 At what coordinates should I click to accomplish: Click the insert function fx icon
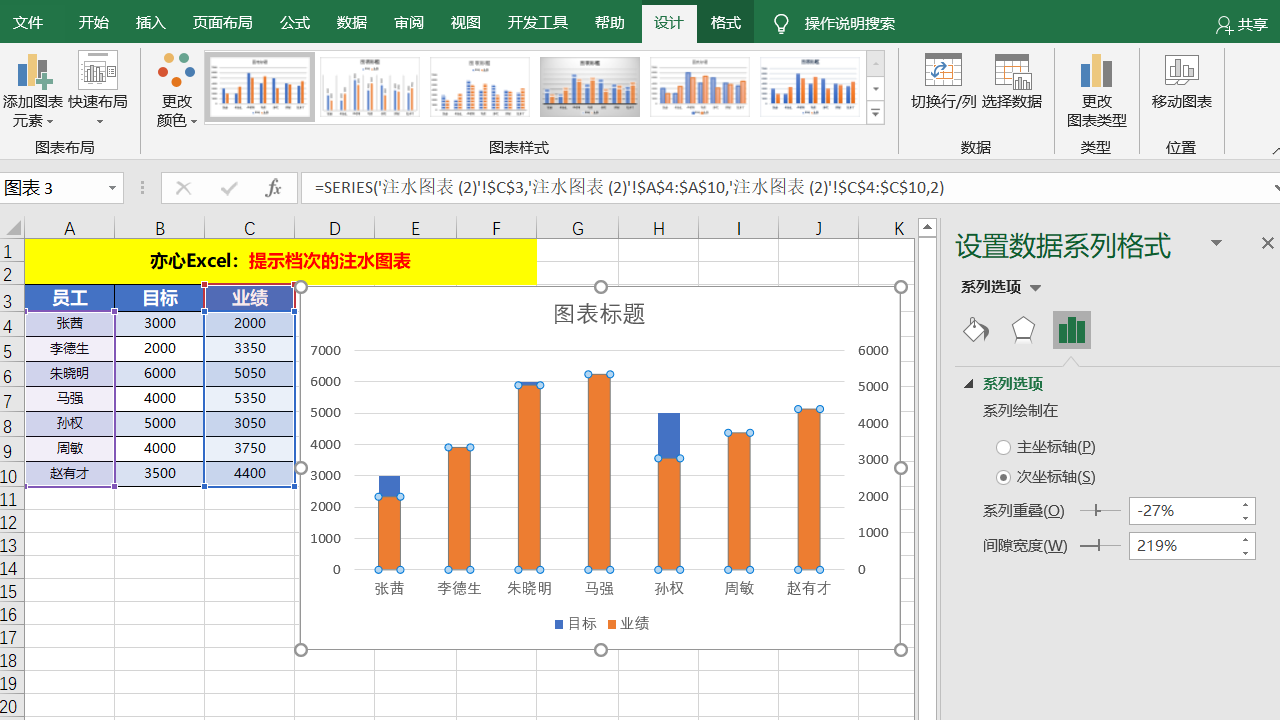pyautogui.click(x=273, y=187)
